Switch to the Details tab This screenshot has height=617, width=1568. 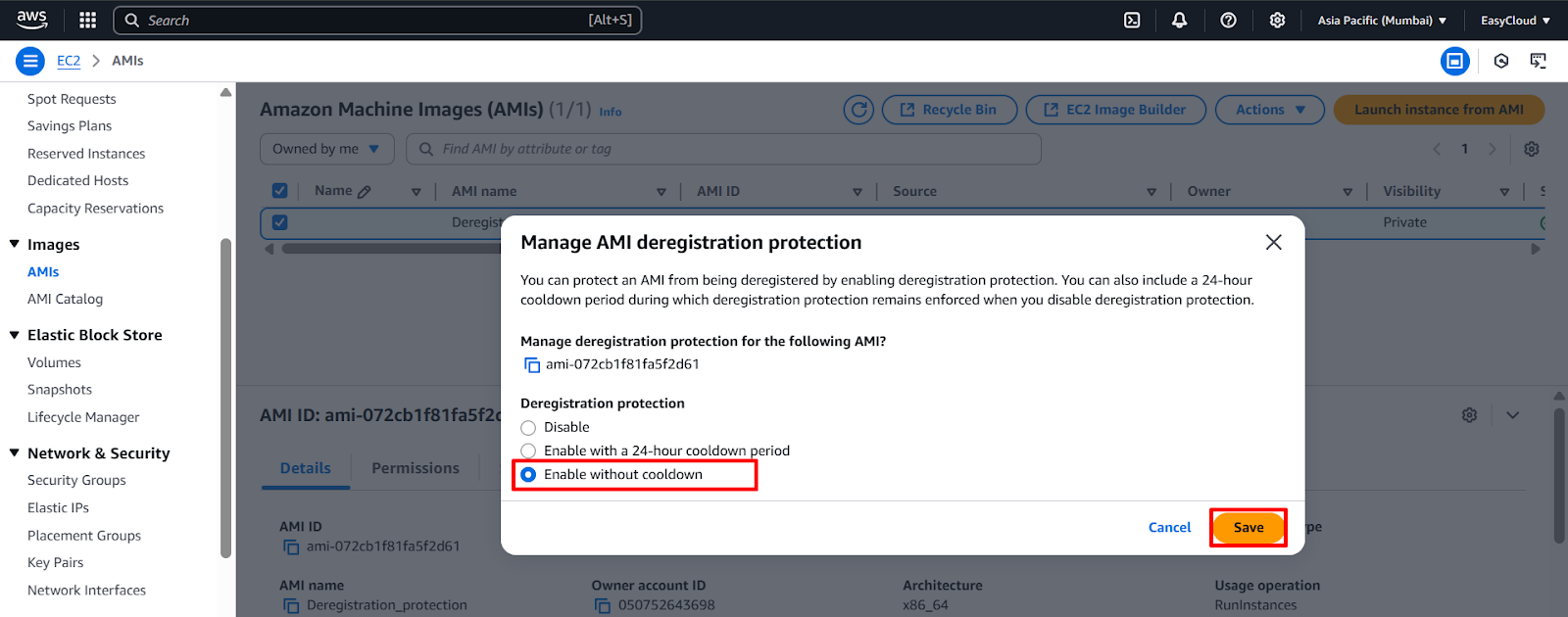tap(306, 468)
